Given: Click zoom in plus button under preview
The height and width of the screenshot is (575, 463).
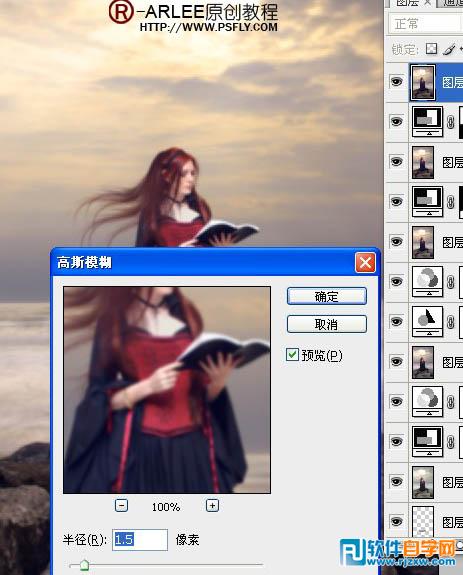Looking at the screenshot, I should (x=212, y=506).
